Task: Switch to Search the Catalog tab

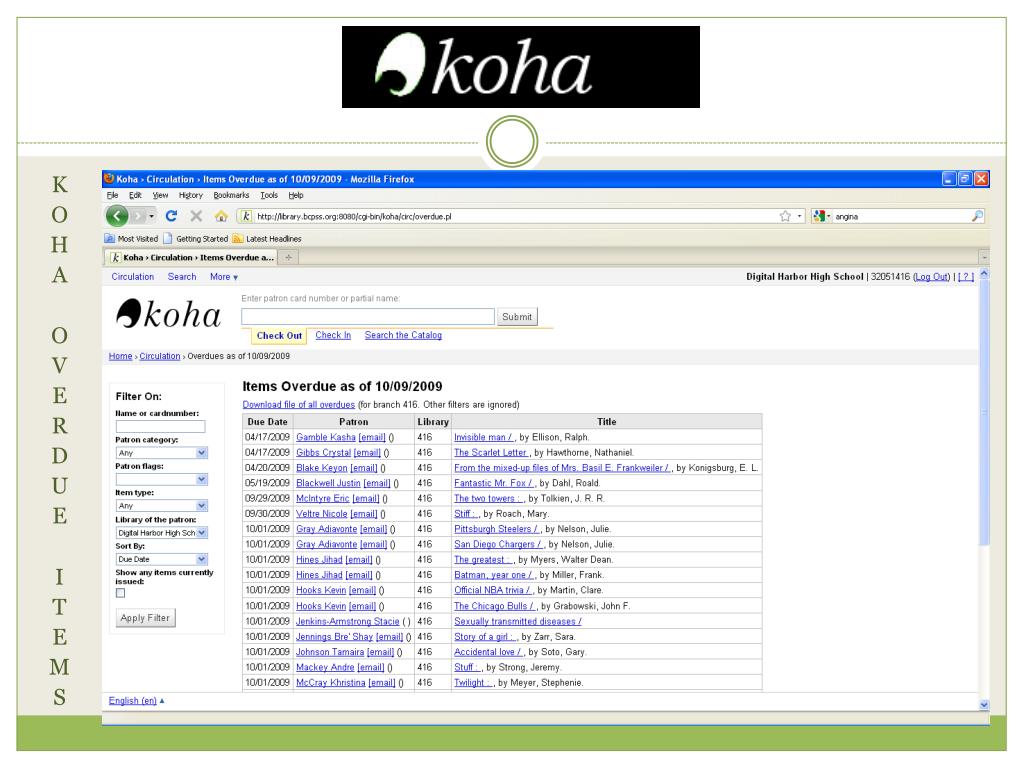Action: 403,335
